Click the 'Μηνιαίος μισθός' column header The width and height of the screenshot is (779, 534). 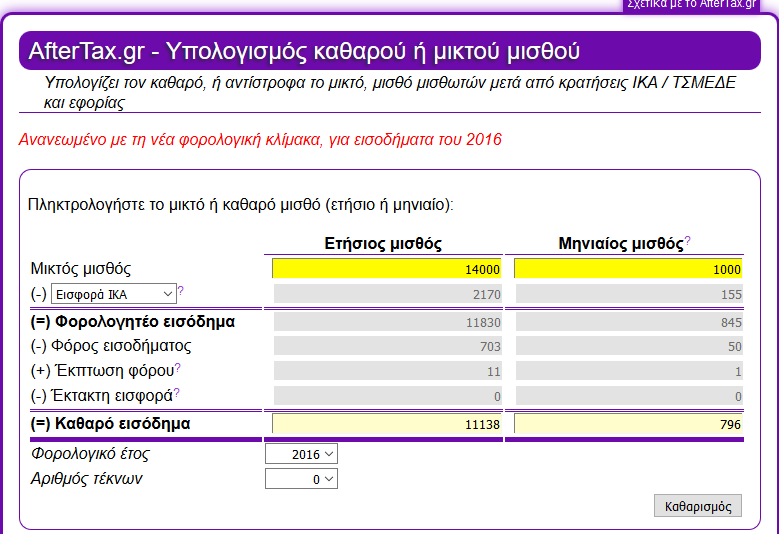pos(621,243)
